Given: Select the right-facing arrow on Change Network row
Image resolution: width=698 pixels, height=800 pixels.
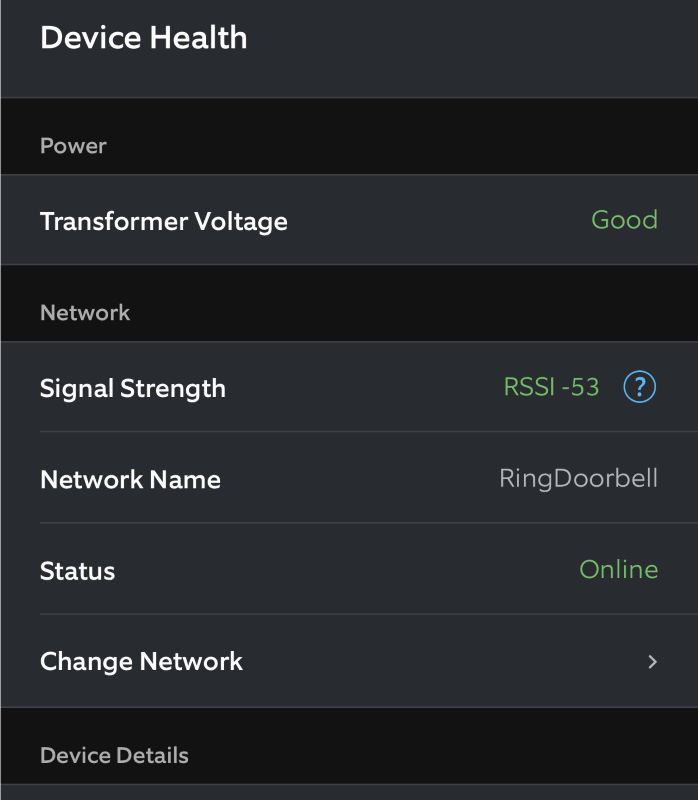Looking at the screenshot, I should [x=652, y=661].
